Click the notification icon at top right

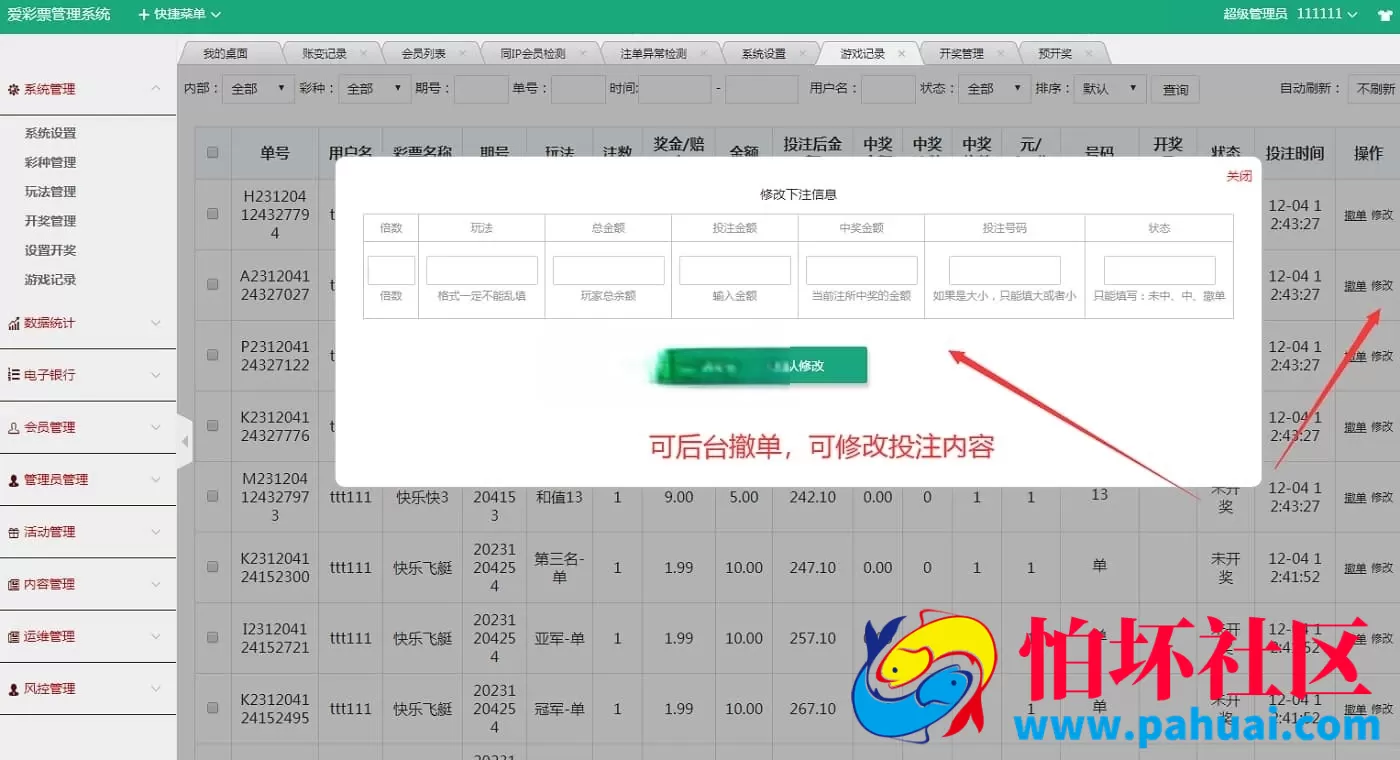pos(1387,15)
